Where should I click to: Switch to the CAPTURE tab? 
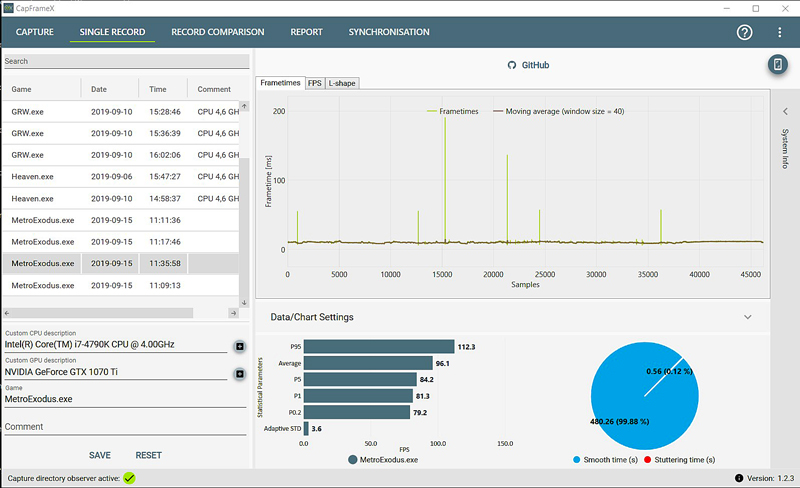tap(35, 32)
